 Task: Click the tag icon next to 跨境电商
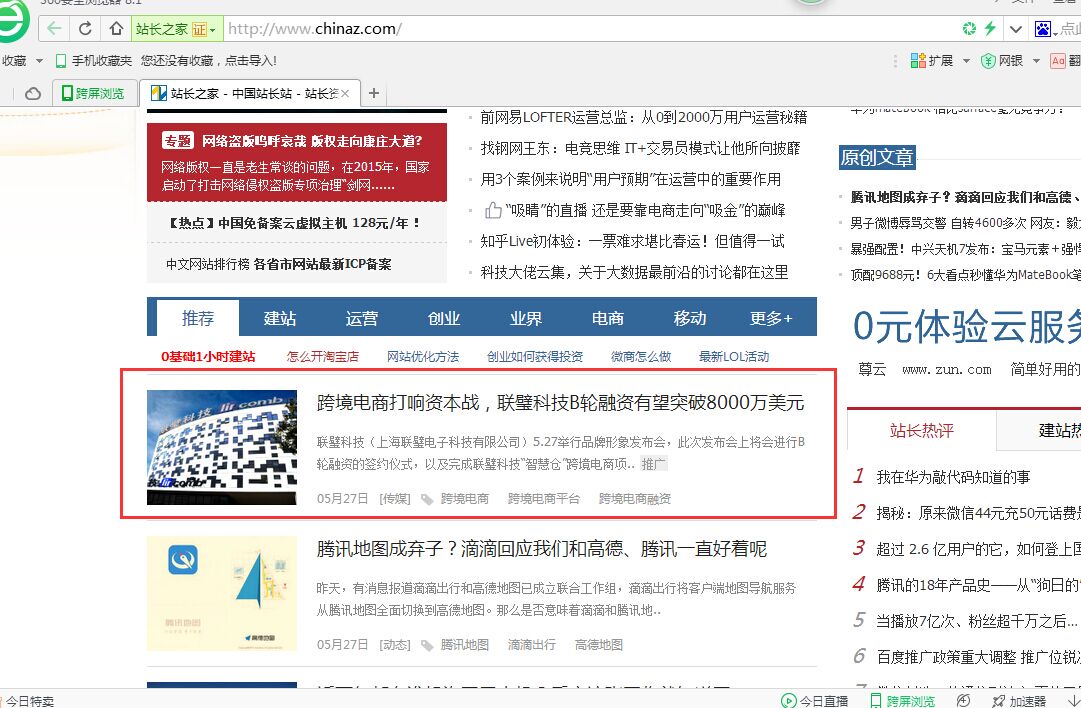427,499
